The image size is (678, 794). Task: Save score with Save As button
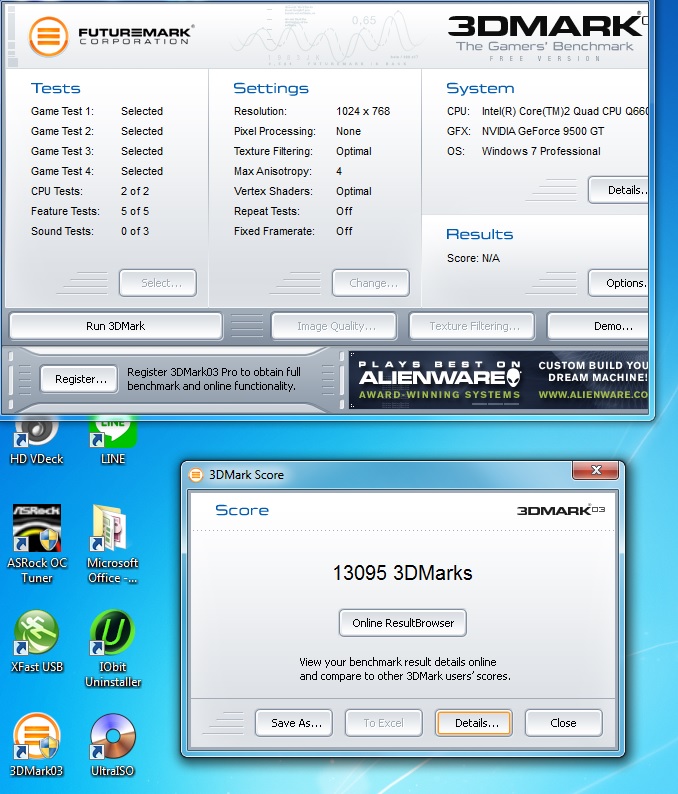294,723
